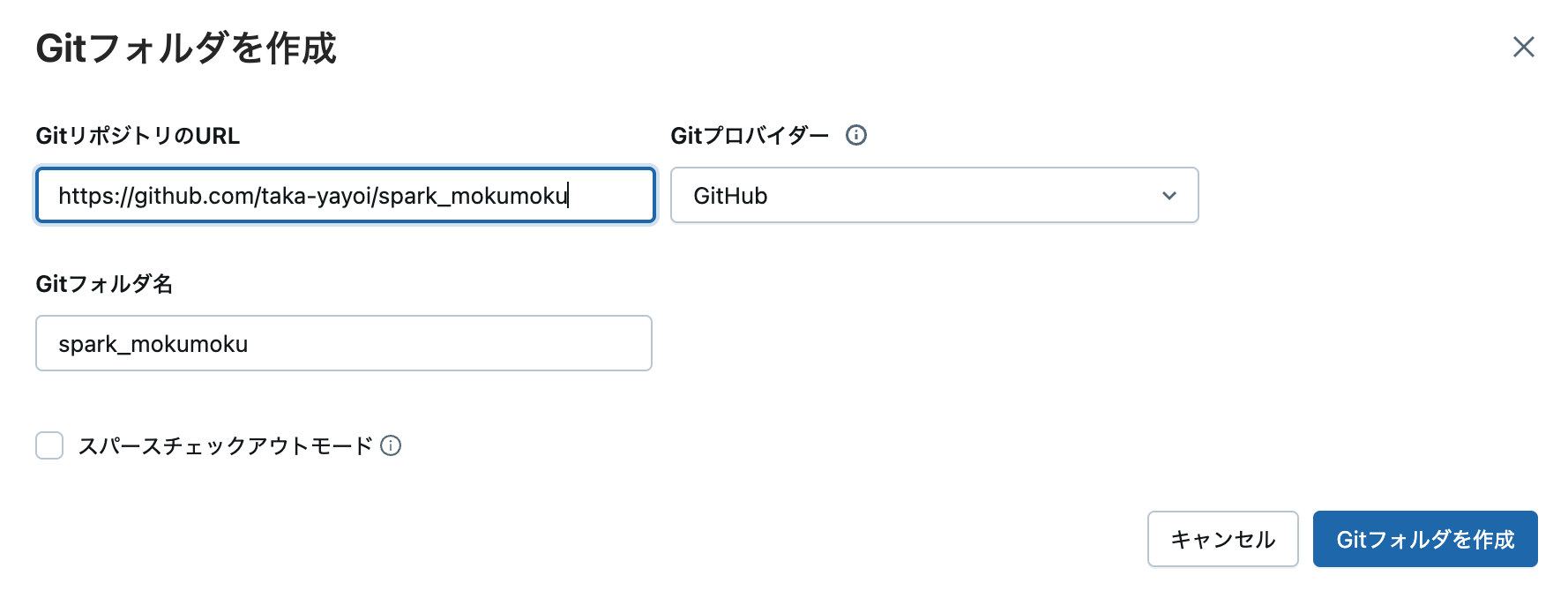Open sparse checkout mode explanation icon
Viewport: 1568px width, 598px height.
(392, 445)
